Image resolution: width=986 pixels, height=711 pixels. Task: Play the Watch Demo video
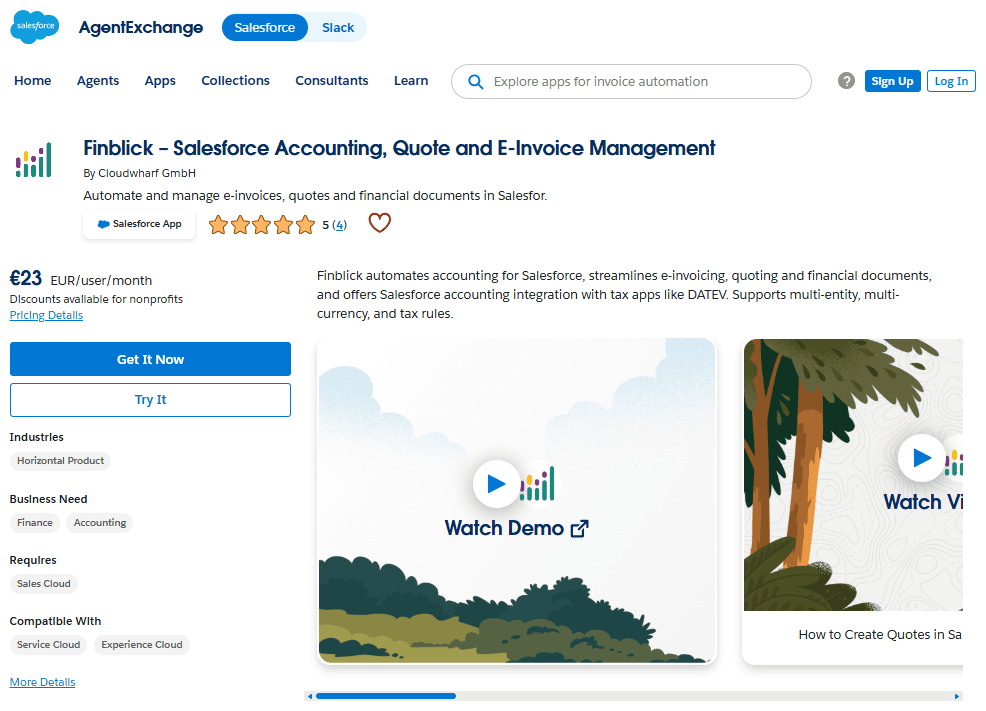coord(496,483)
